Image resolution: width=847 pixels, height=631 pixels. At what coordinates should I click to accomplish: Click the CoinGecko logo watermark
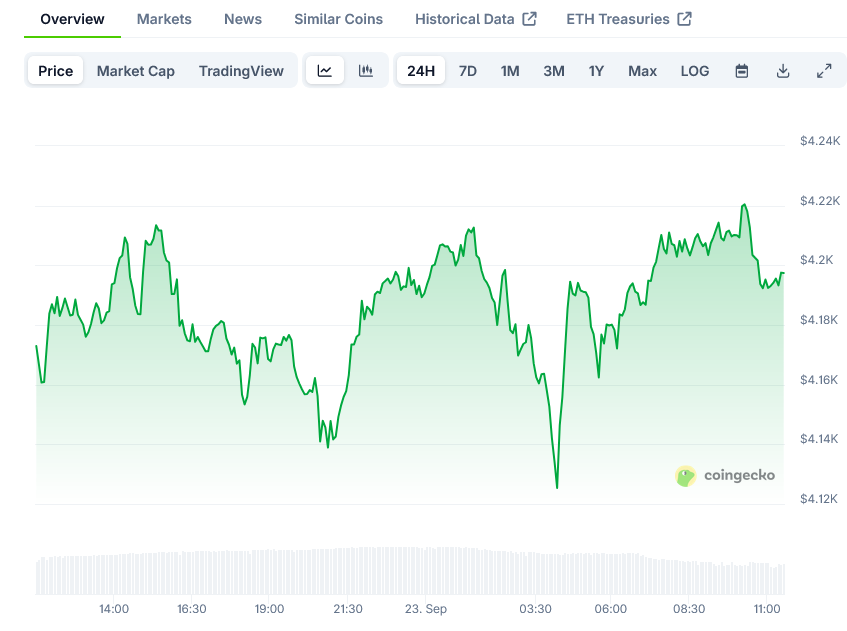(725, 476)
